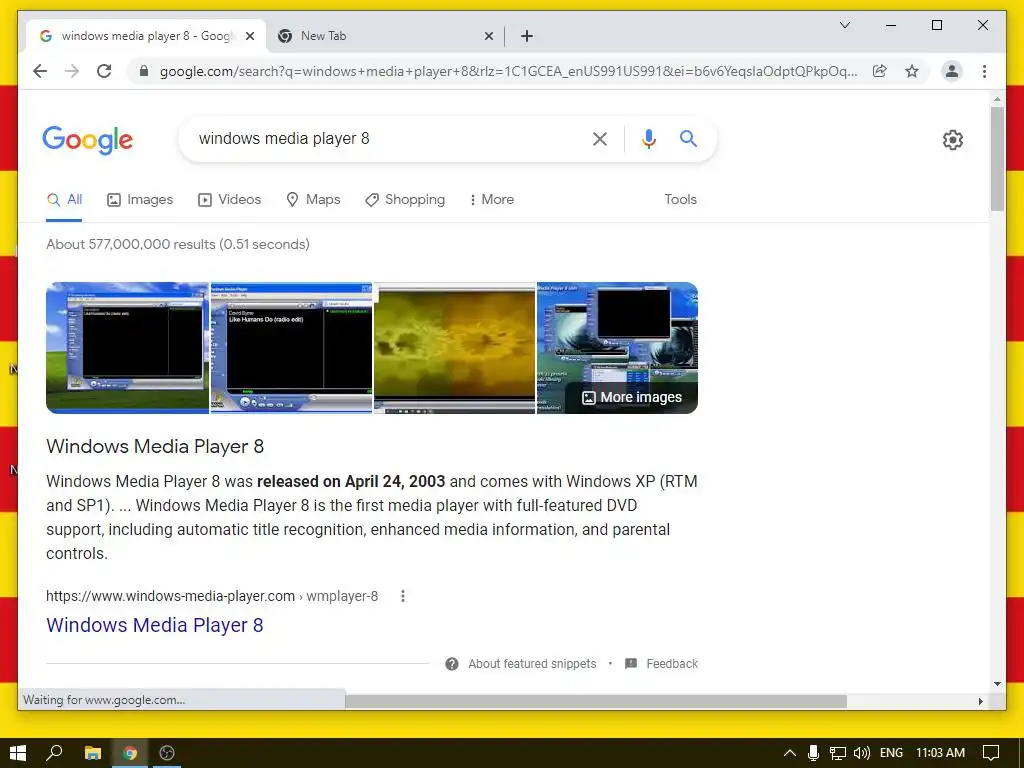
Task: Select the All results tab
Action: pos(64,200)
